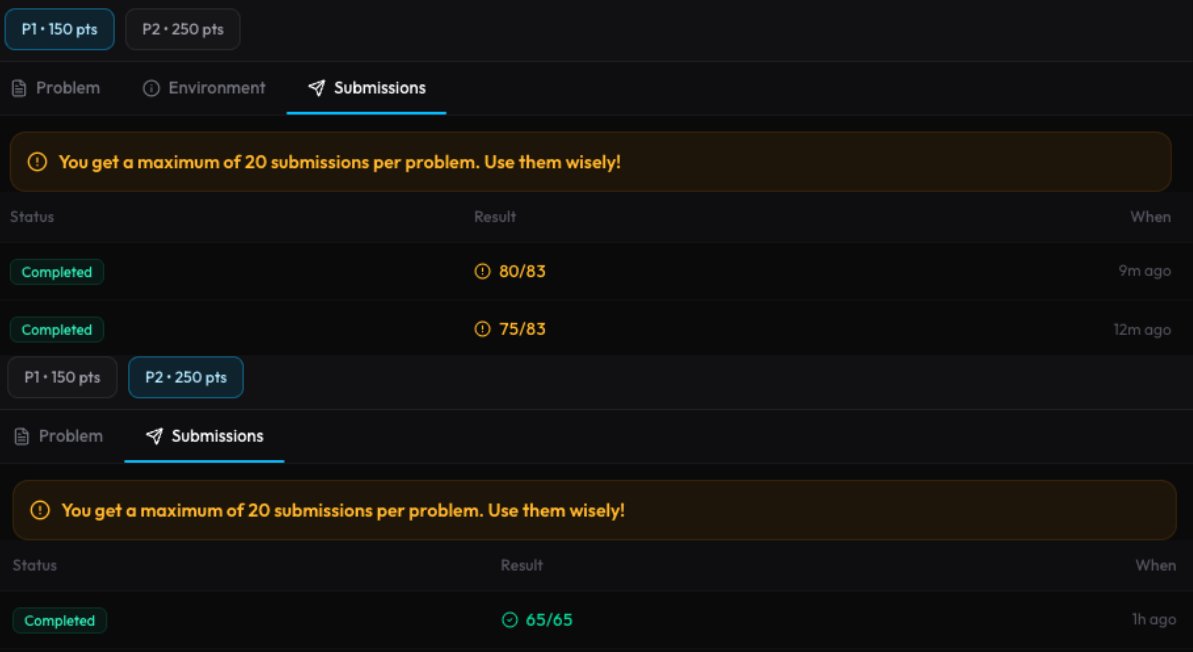Click the upper When column header
The height and width of the screenshot is (652, 1193).
click(1150, 217)
